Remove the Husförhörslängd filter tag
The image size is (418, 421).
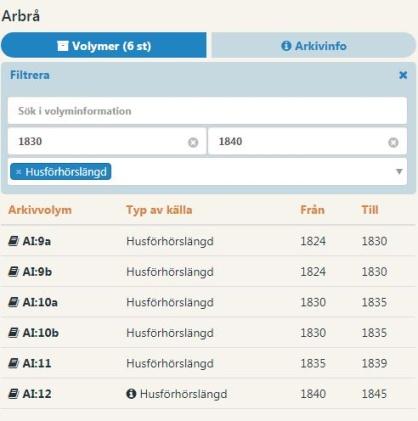(19, 172)
